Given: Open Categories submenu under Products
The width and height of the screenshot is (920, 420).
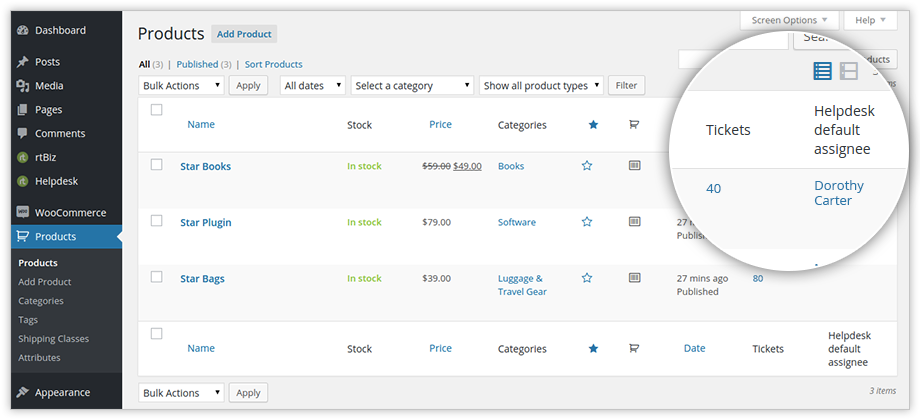Looking at the screenshot, I should (41, 301).
